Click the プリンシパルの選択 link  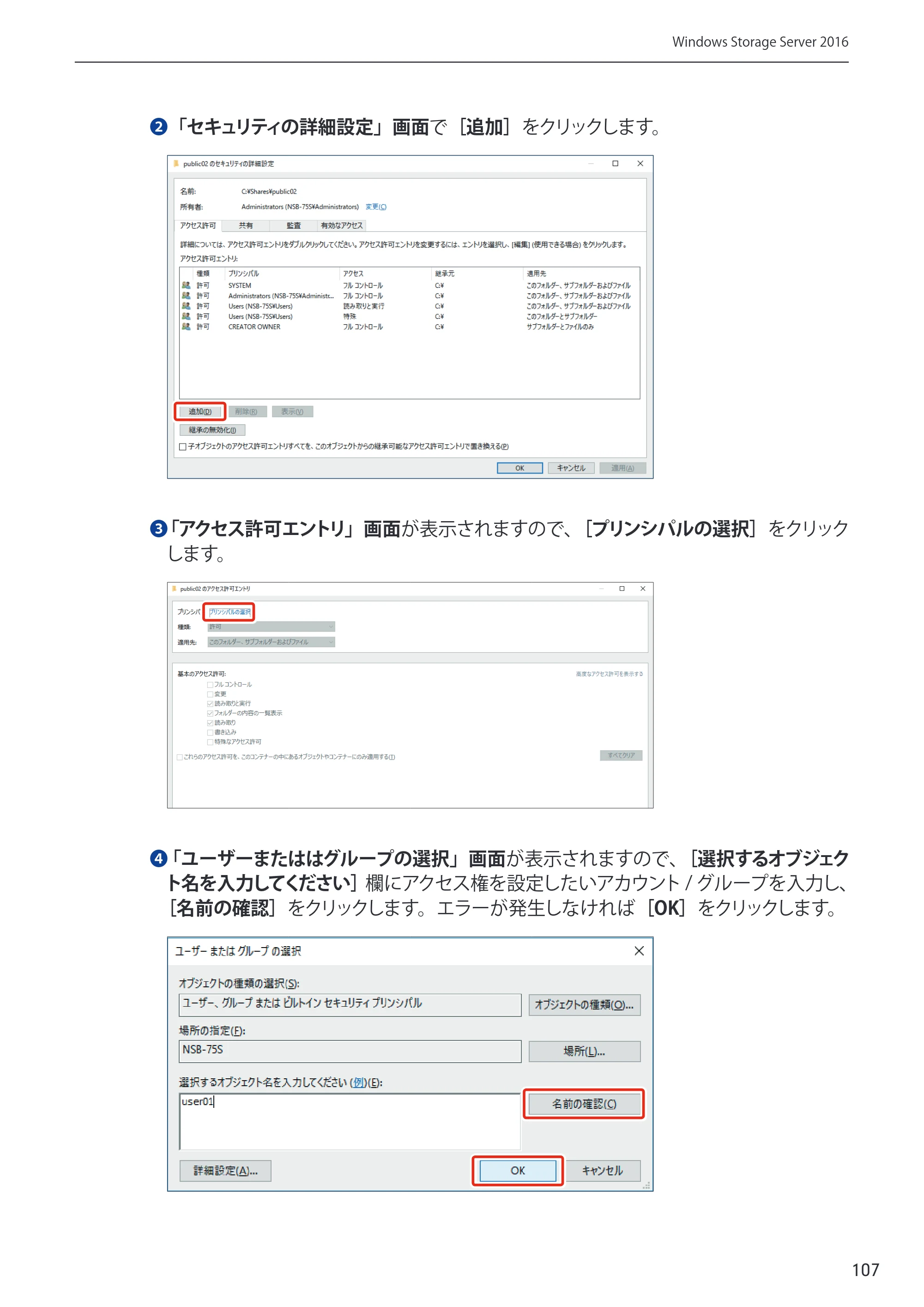point(229,612)
